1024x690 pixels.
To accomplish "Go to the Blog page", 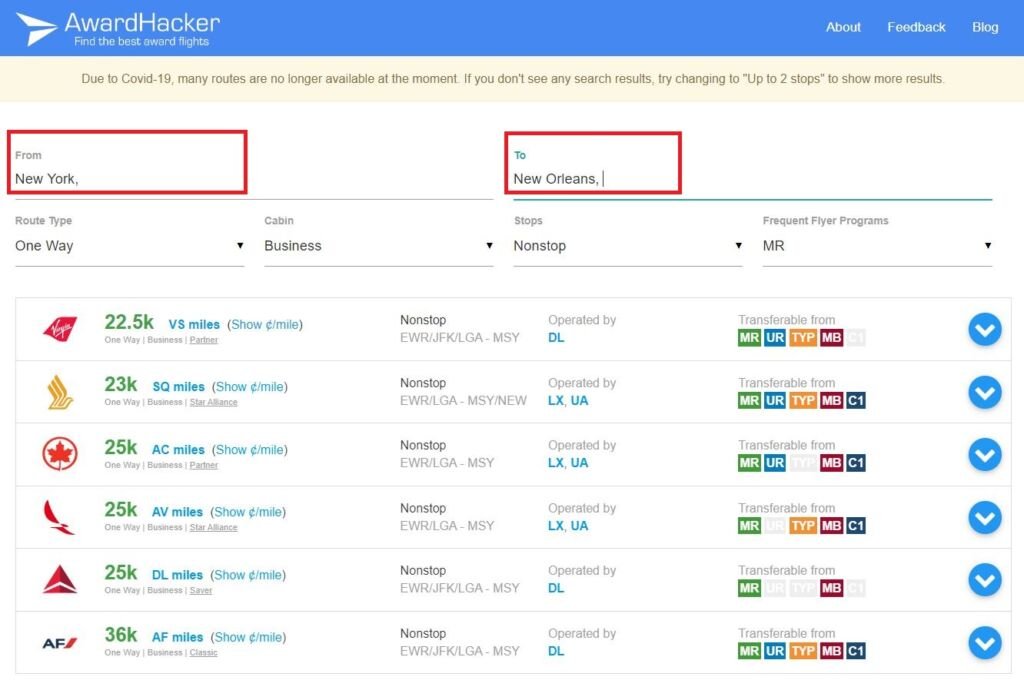I will click(985, 27).
